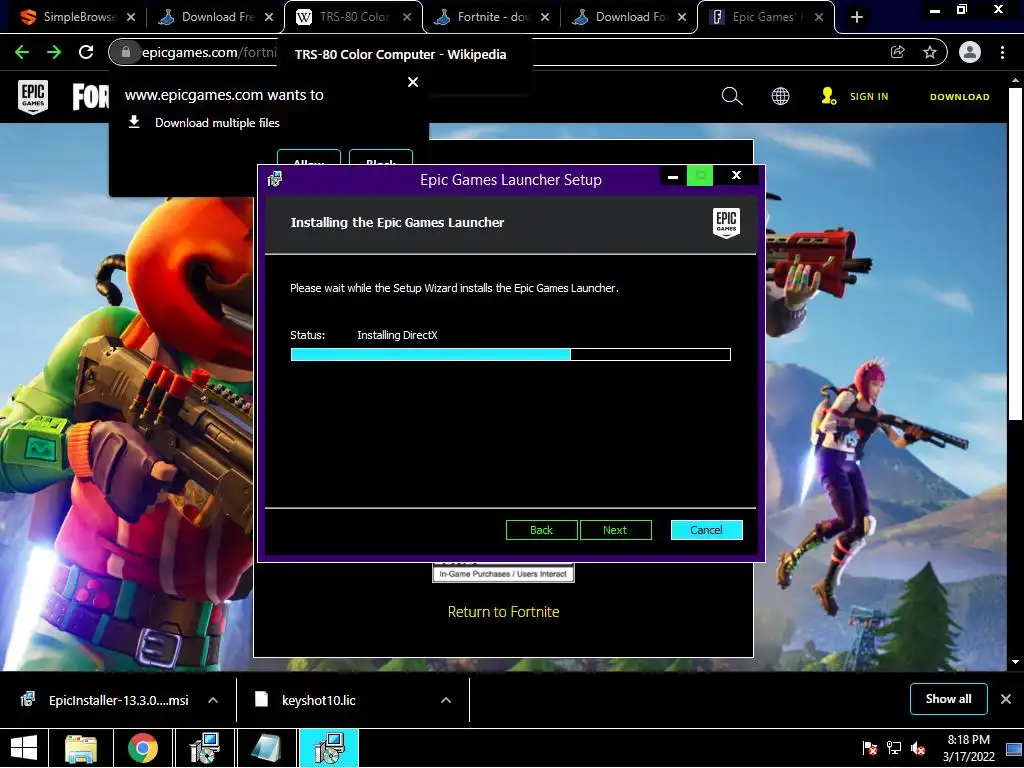Click the Next button in the Setup wizard
The height and width of the screenshot is (768, 1024).
(x=615, y=530)
